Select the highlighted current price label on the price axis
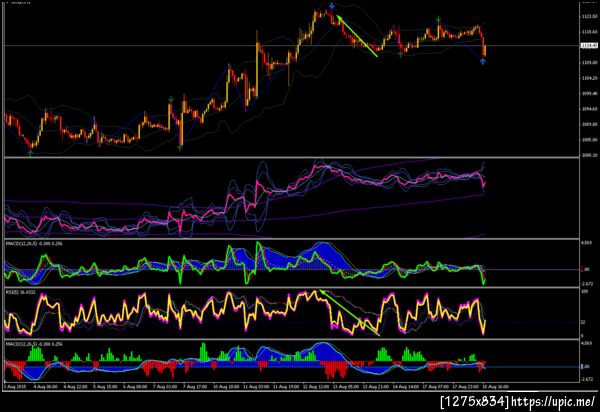600x412 pixels. pyautogui.click(x=589, y=46)
